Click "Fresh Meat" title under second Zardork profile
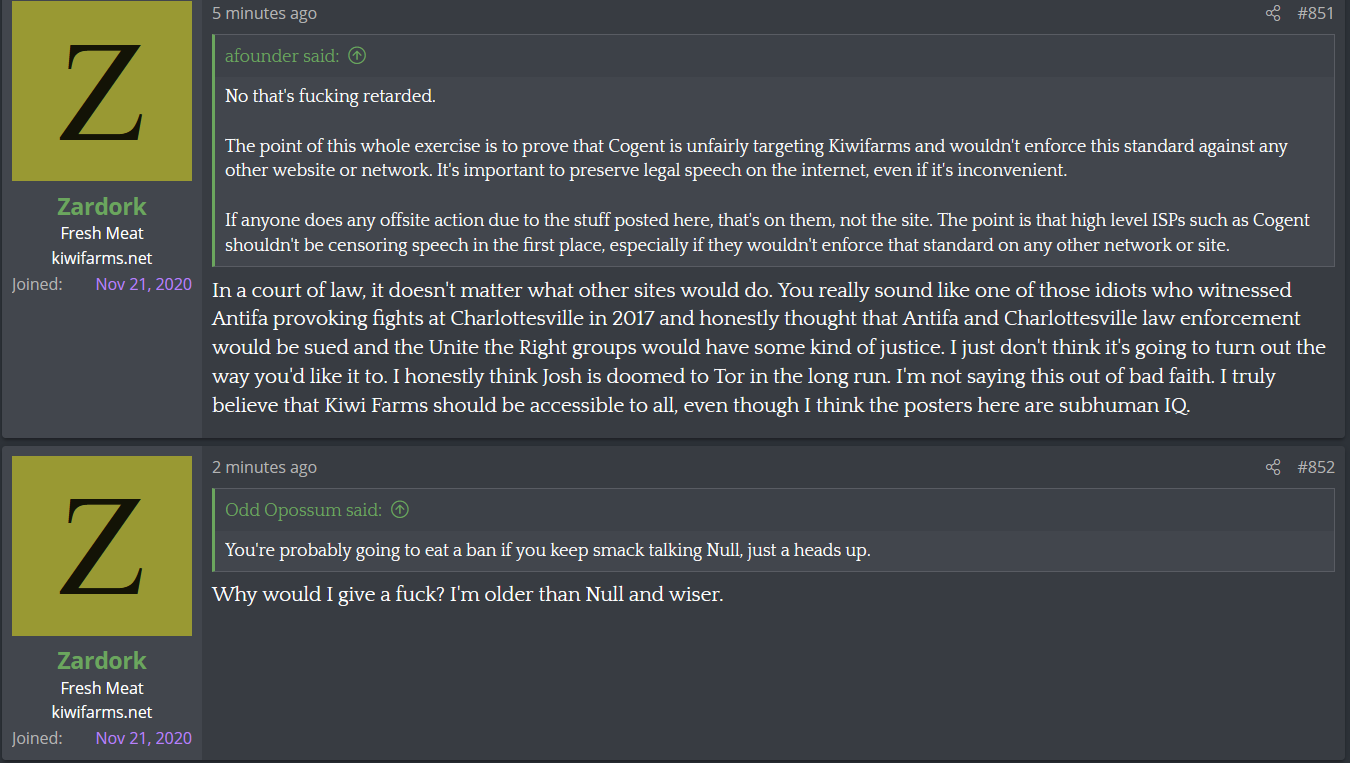Screen dimensions: 1350x763 (102, 688)
